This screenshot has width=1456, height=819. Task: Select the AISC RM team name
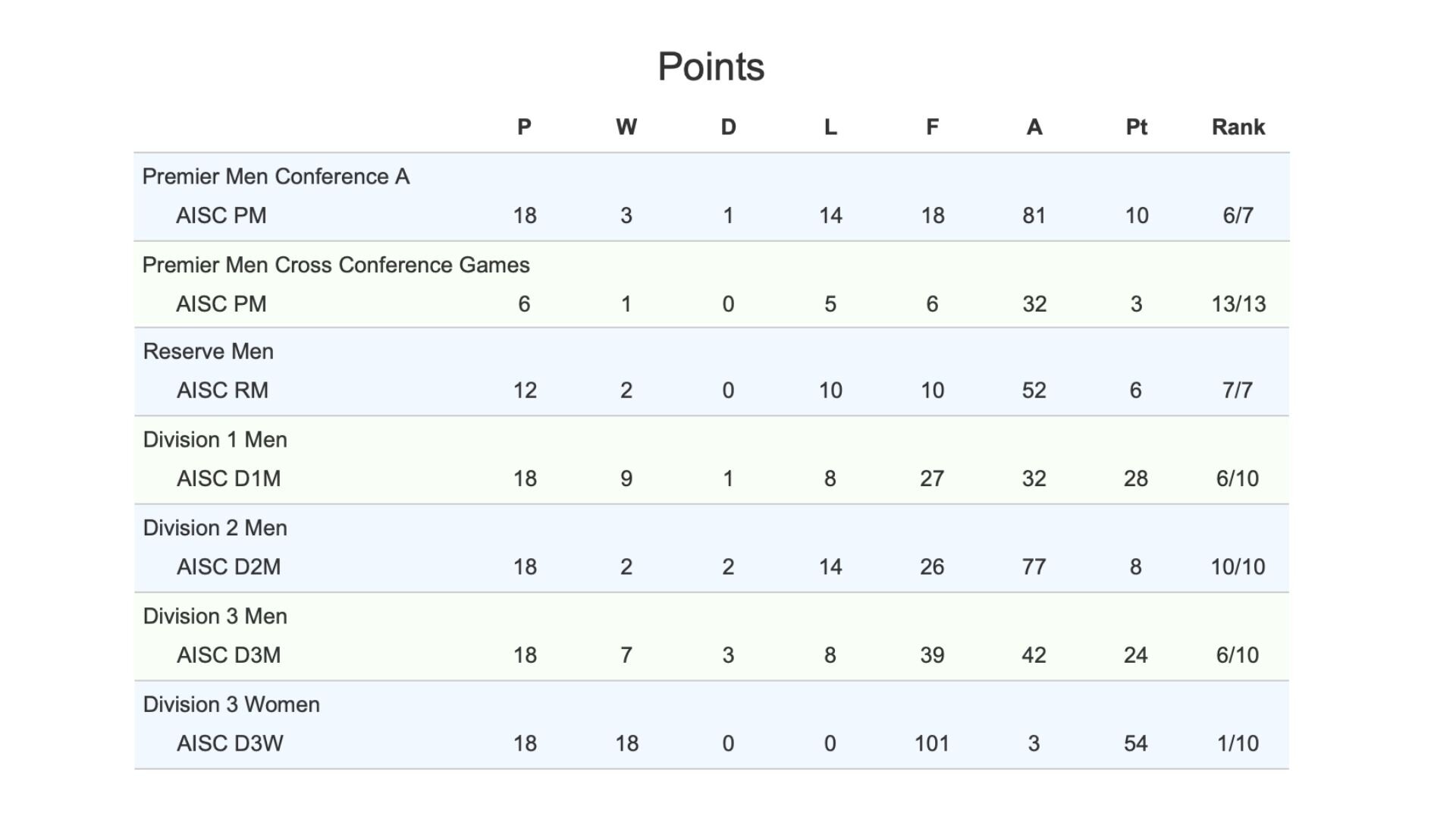pos(222,391)
